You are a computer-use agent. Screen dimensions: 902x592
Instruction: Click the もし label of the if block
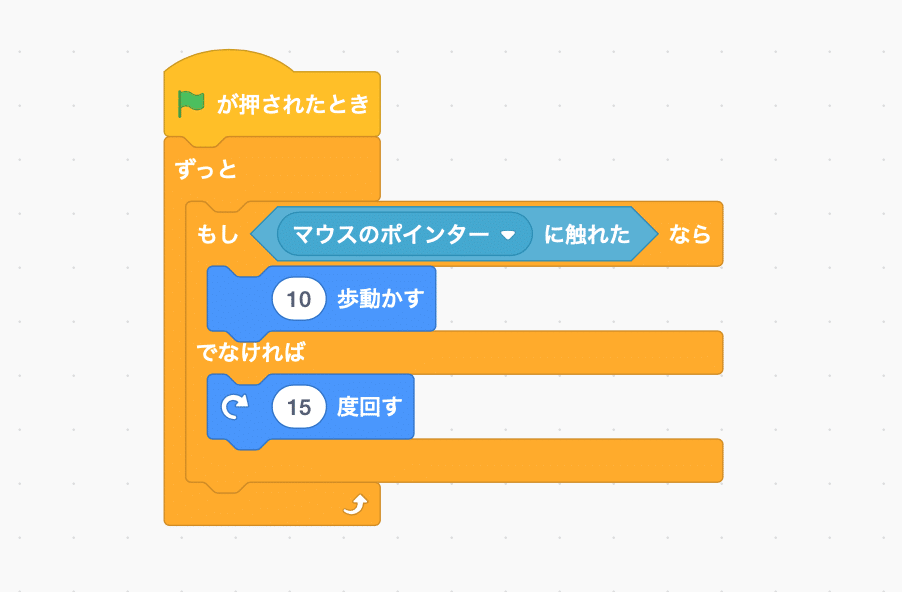[x=217, y=234]
